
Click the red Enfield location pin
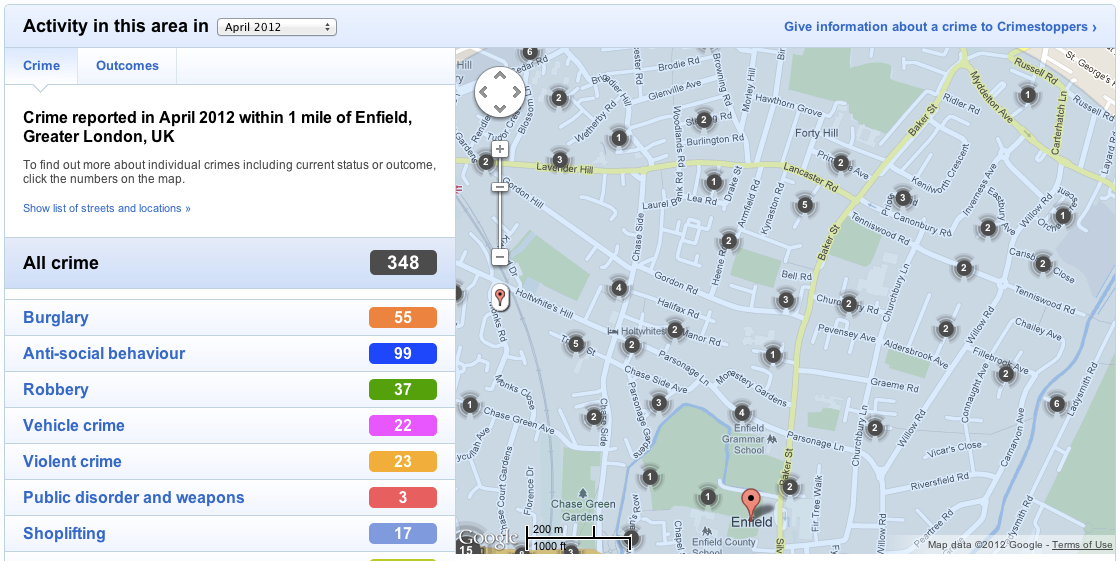point(750,501)
